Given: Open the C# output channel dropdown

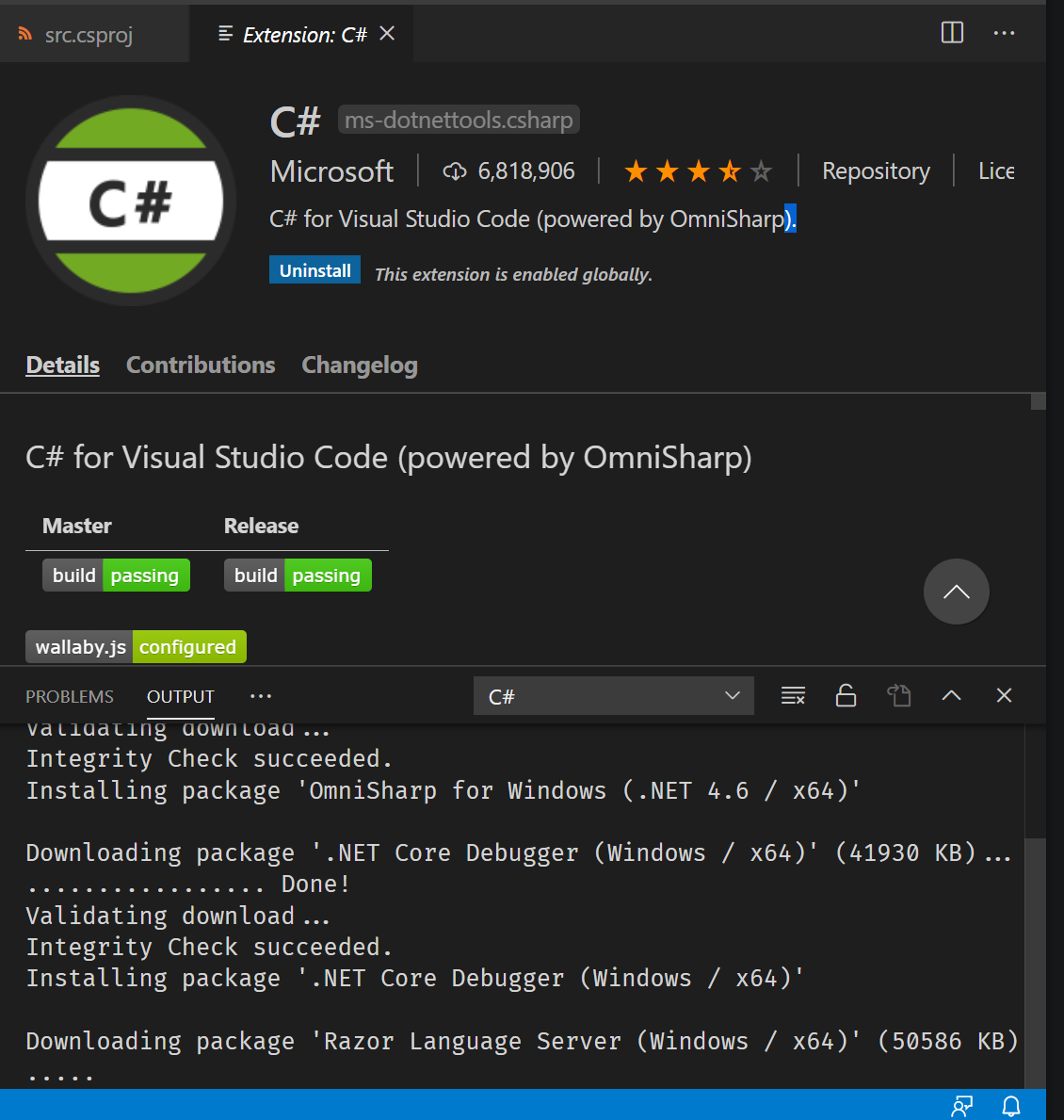Looking at the screenshot, I should (613, 696).
